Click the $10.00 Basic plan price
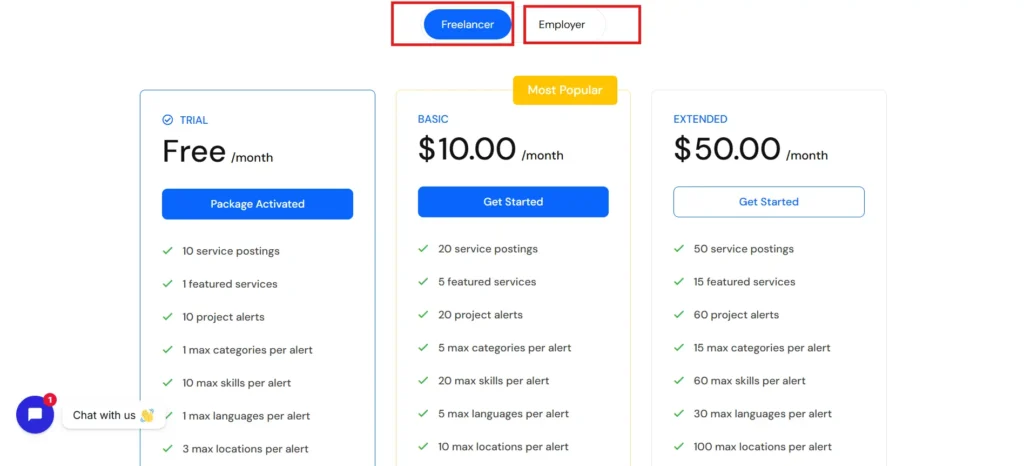Viewport: 1024px width, 466px height. (467, 150)
